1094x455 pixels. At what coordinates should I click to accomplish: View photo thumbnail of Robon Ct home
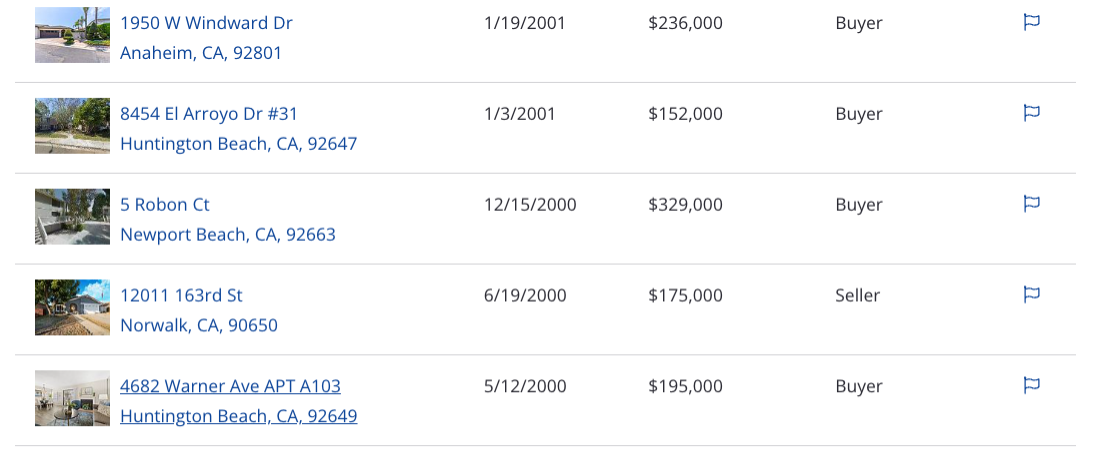(x=73, y=216)
